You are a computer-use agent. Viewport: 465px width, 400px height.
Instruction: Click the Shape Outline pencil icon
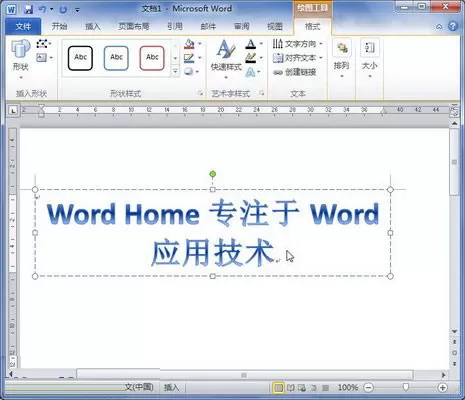(x=189, y=58)
